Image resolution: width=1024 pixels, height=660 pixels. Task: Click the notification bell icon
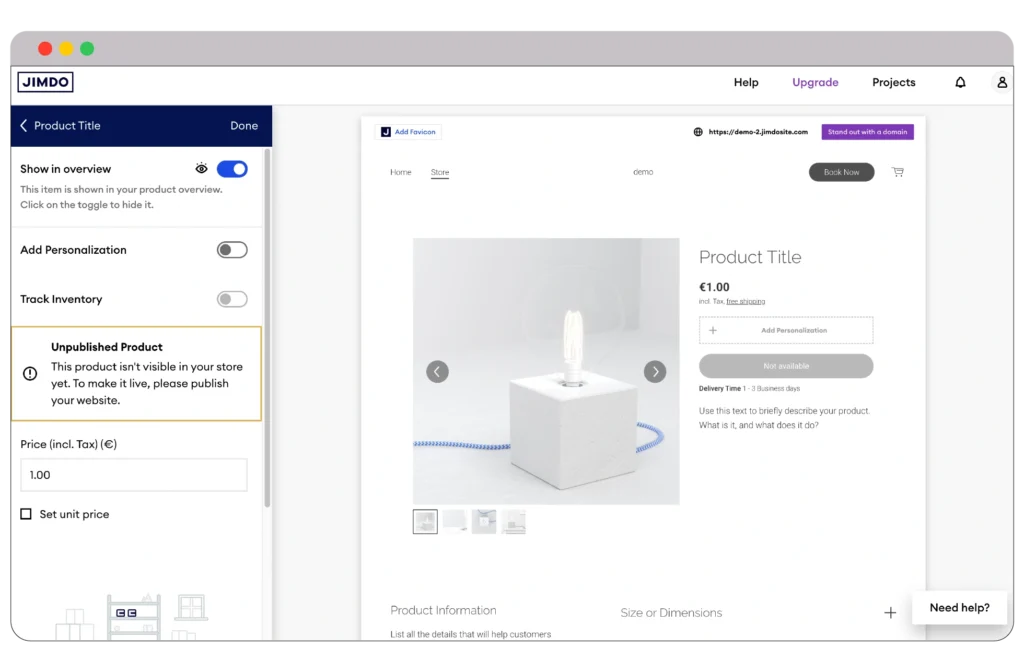point(960,83)
